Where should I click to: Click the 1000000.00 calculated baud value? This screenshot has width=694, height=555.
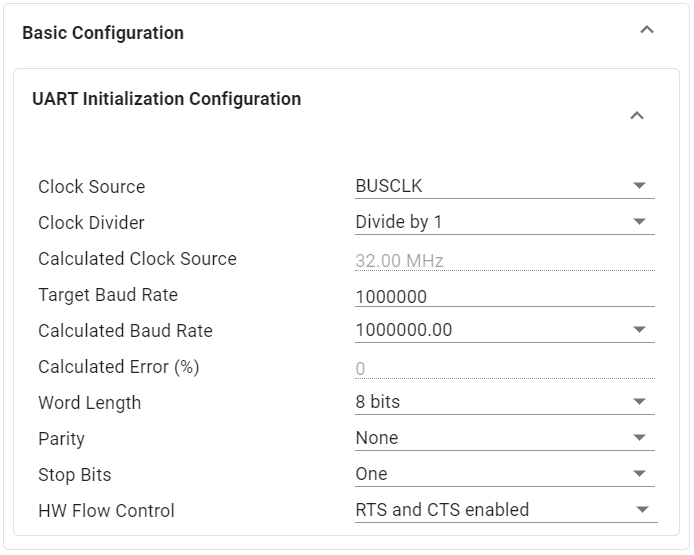point(404,330)
